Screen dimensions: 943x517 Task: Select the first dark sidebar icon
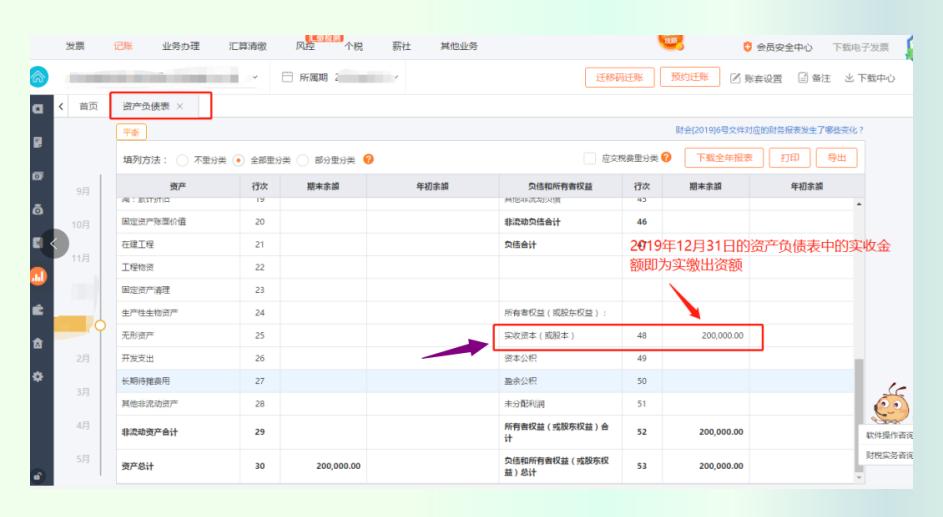(38, 109)
